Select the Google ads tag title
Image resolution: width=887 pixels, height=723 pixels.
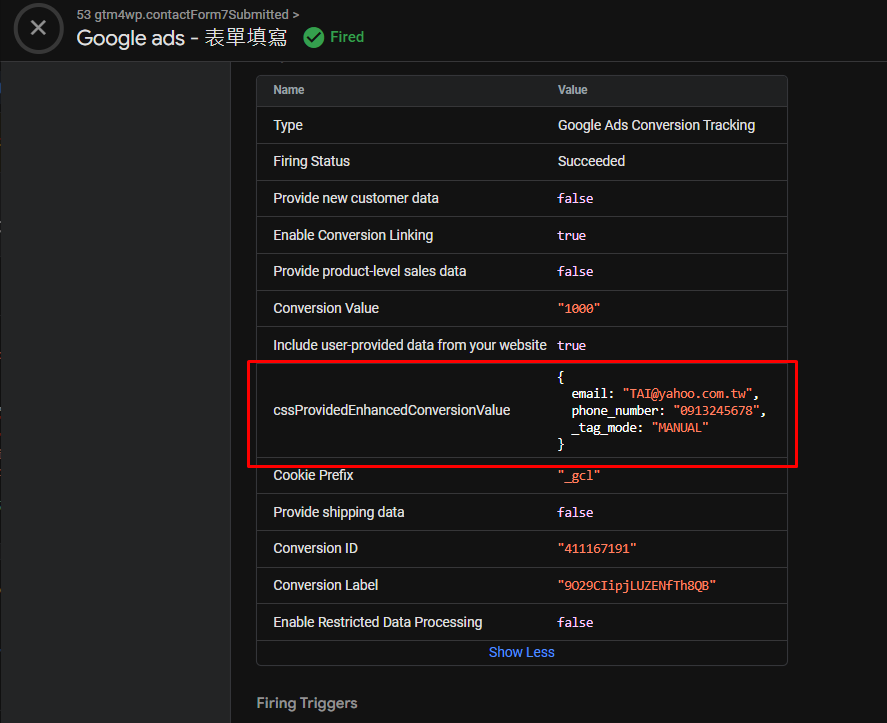(x=182, y=38)
